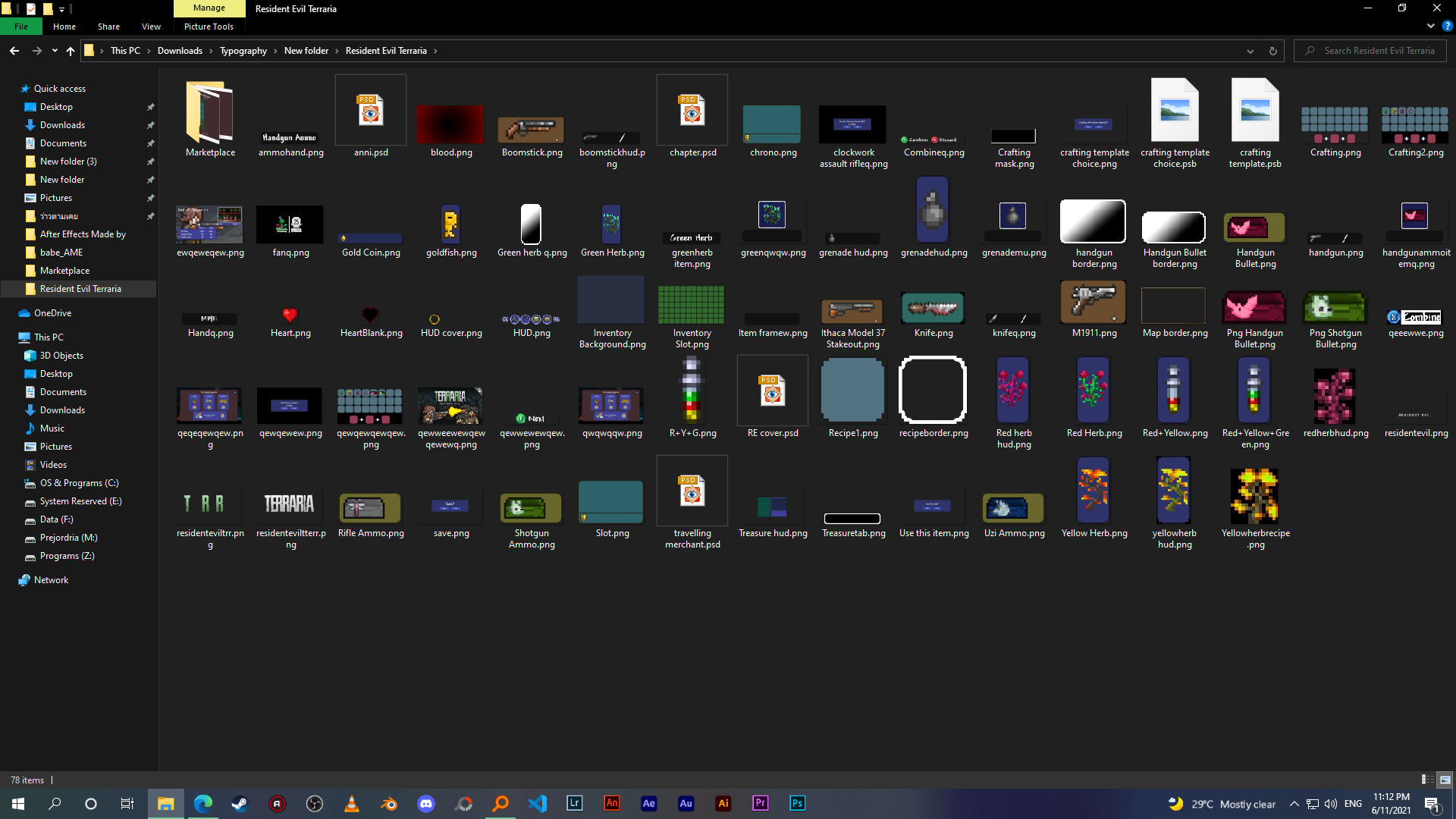Select M1911.png thumbnail

coord(1094,302)
